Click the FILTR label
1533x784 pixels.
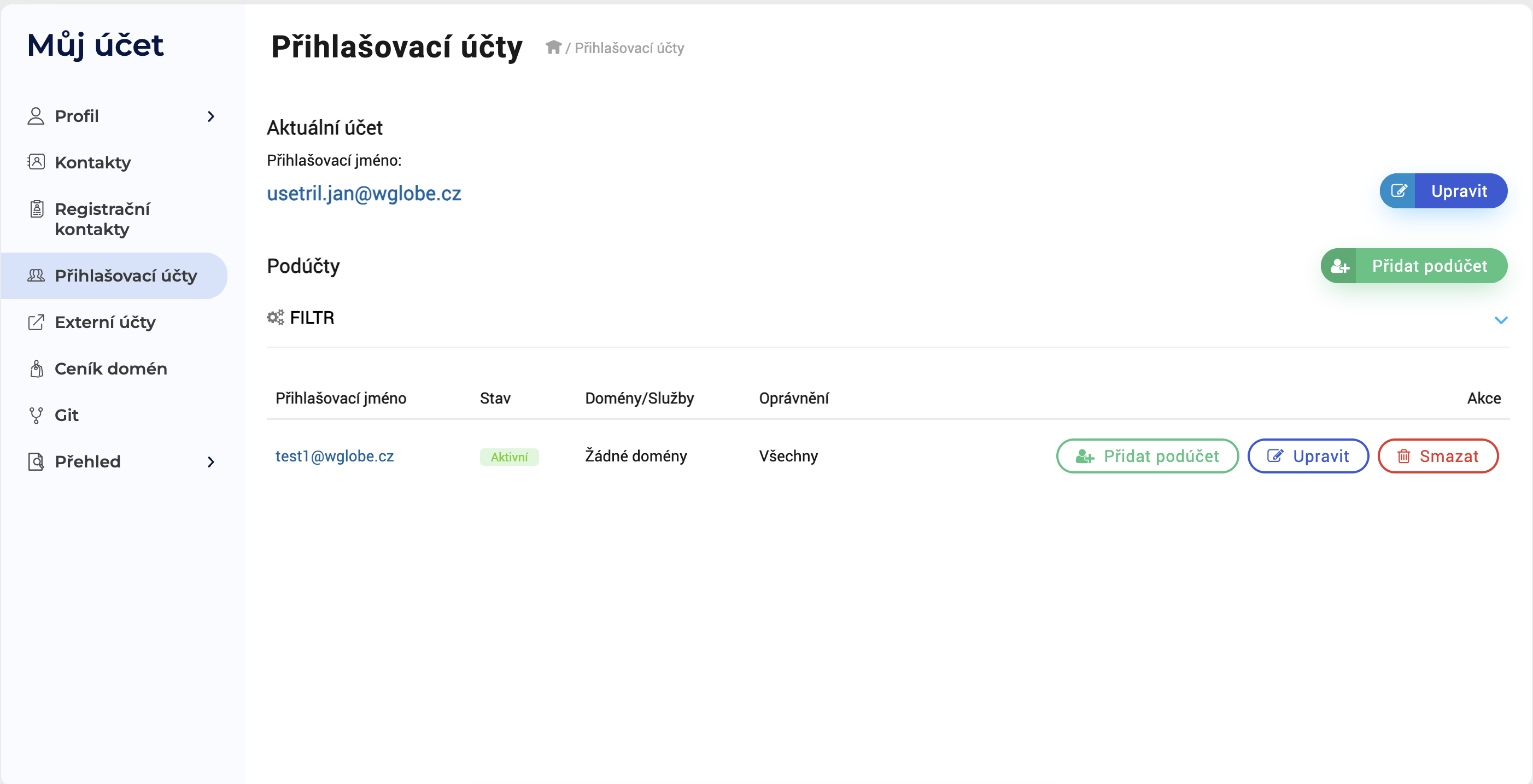pyautogui.click(x=312, y=318)
